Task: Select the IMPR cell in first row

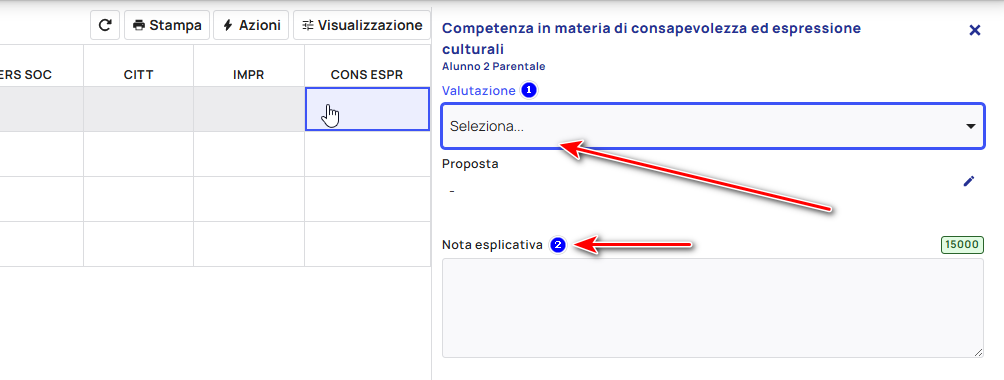Action: 248,109
